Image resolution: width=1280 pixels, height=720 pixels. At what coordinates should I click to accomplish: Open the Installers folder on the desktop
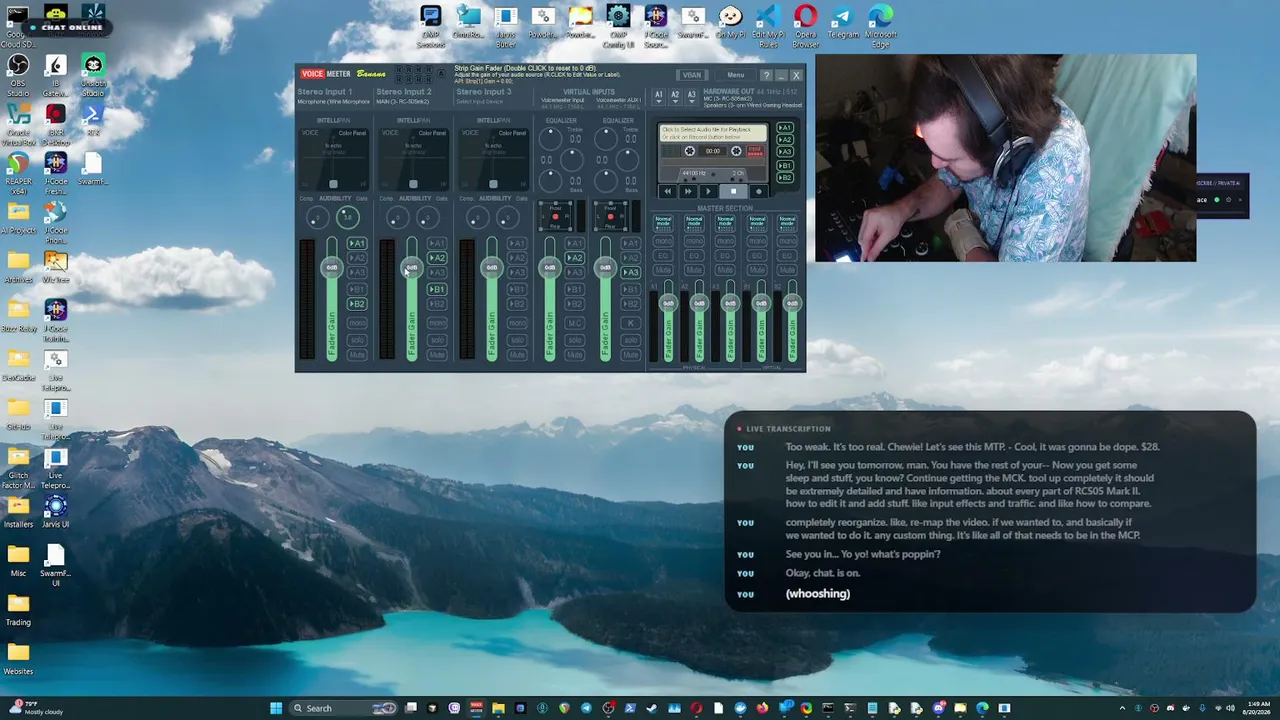pyautogui.click(x=18, y=514)
